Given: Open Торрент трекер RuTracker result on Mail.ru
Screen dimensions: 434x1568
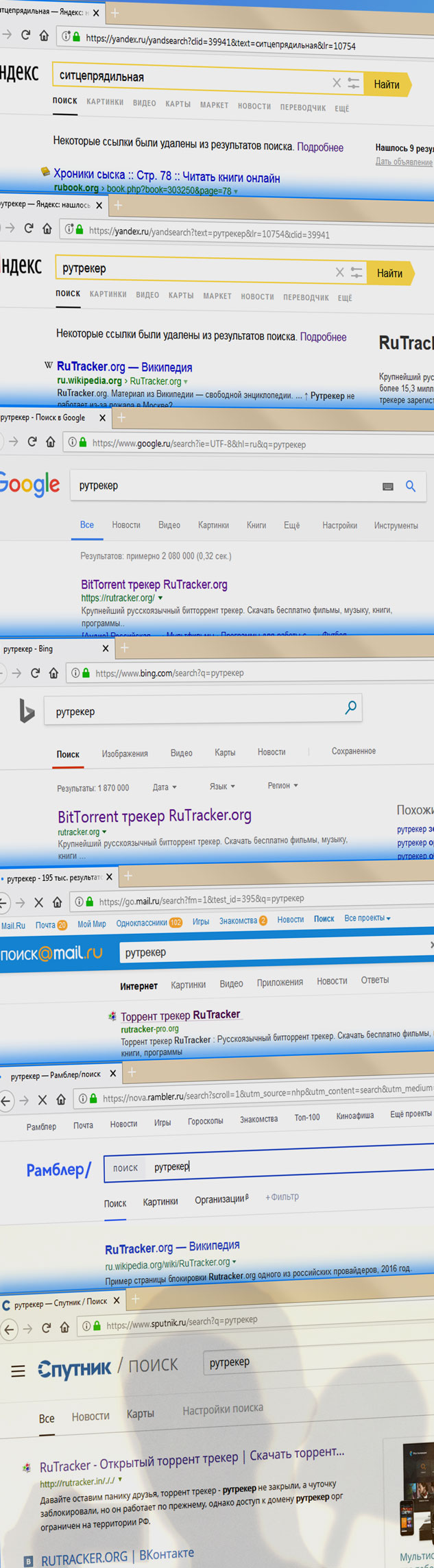Looking at the screenshot, I should (180, 1015).
